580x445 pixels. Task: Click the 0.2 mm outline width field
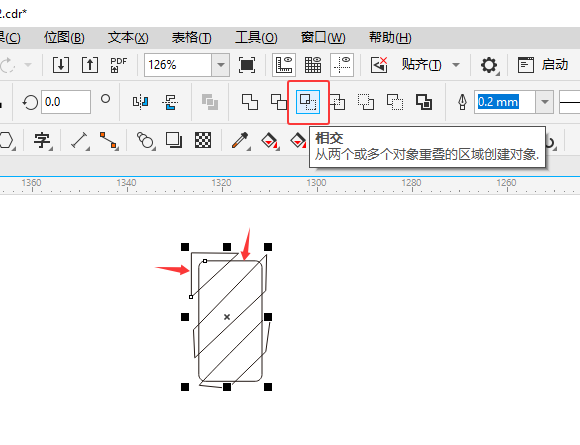505,102
